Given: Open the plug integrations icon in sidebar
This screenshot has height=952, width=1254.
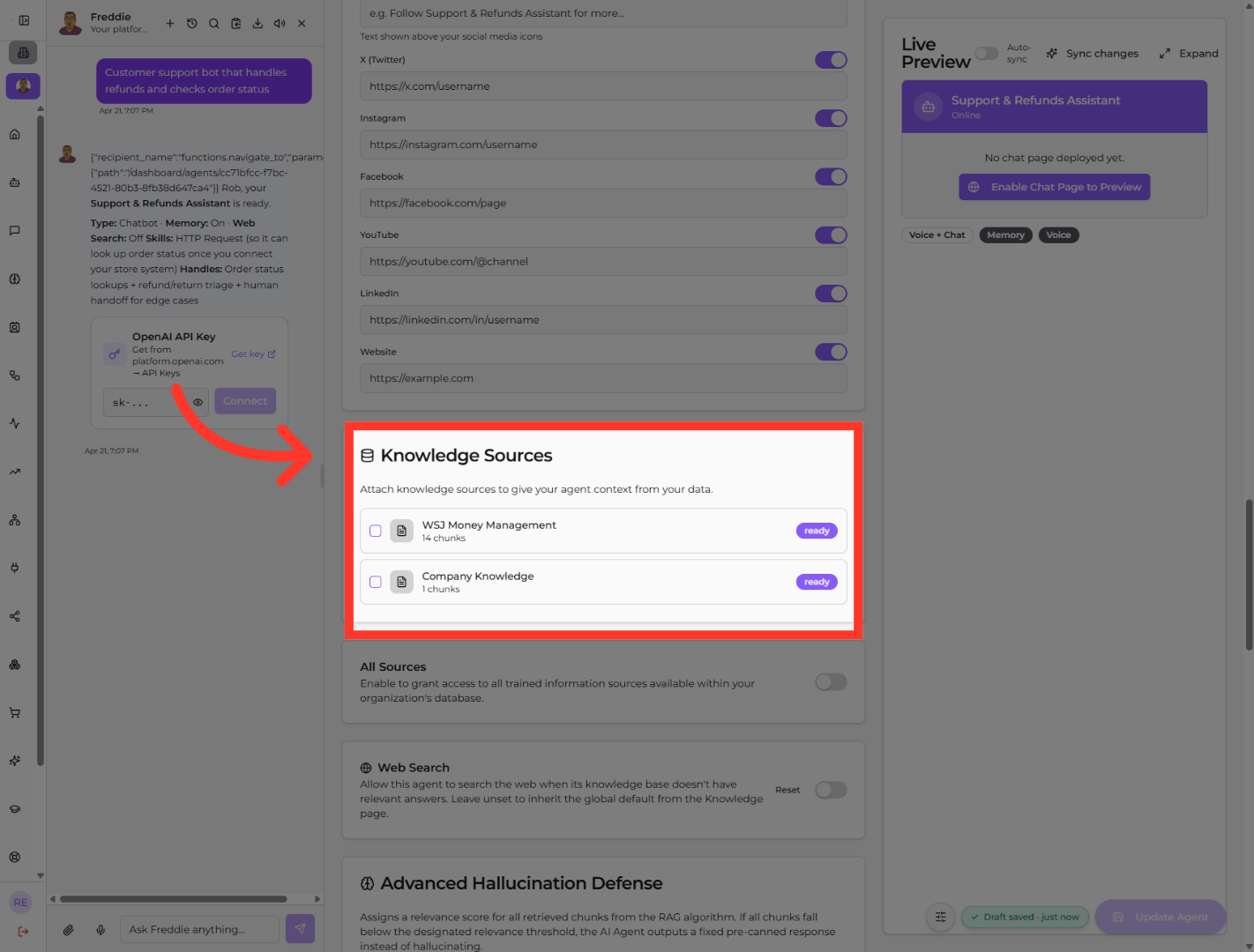Looking at the screenshot, I should (15, 568).
